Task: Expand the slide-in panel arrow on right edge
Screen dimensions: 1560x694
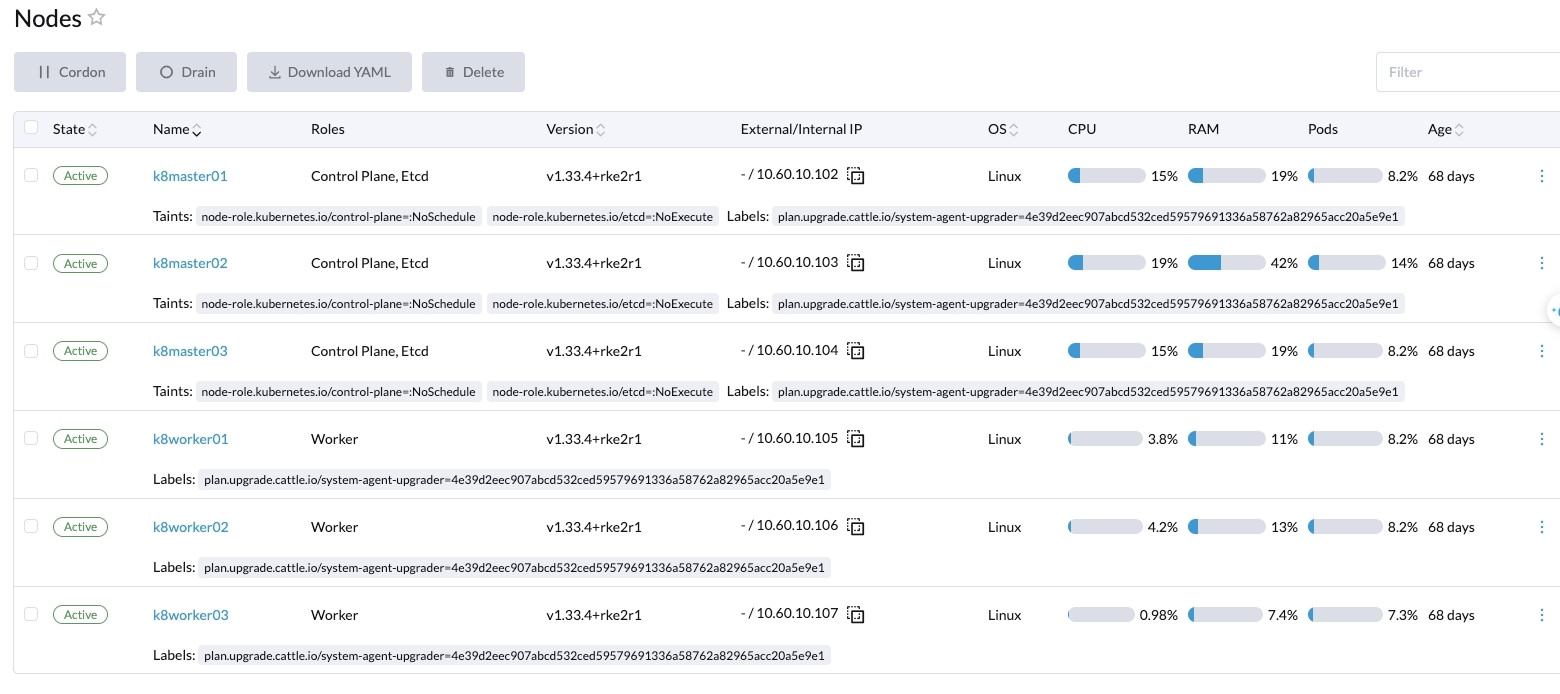Action: (1553, 311)
